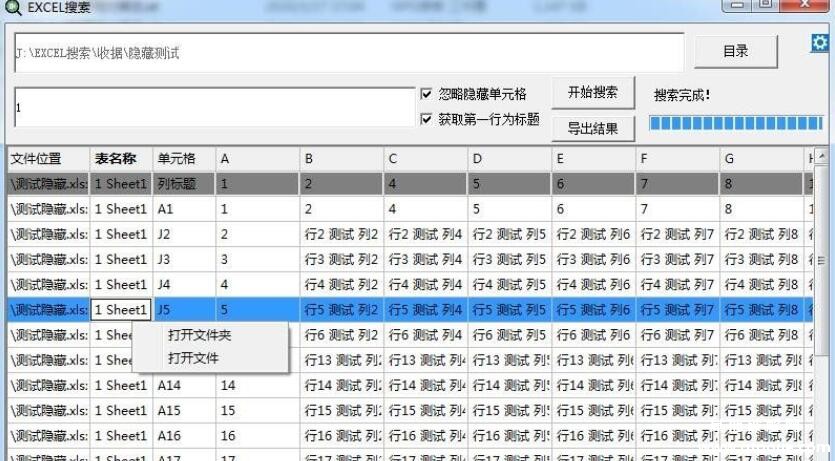Click the 1 Sheet1 cell in J3 row

[x=121, y=259]
